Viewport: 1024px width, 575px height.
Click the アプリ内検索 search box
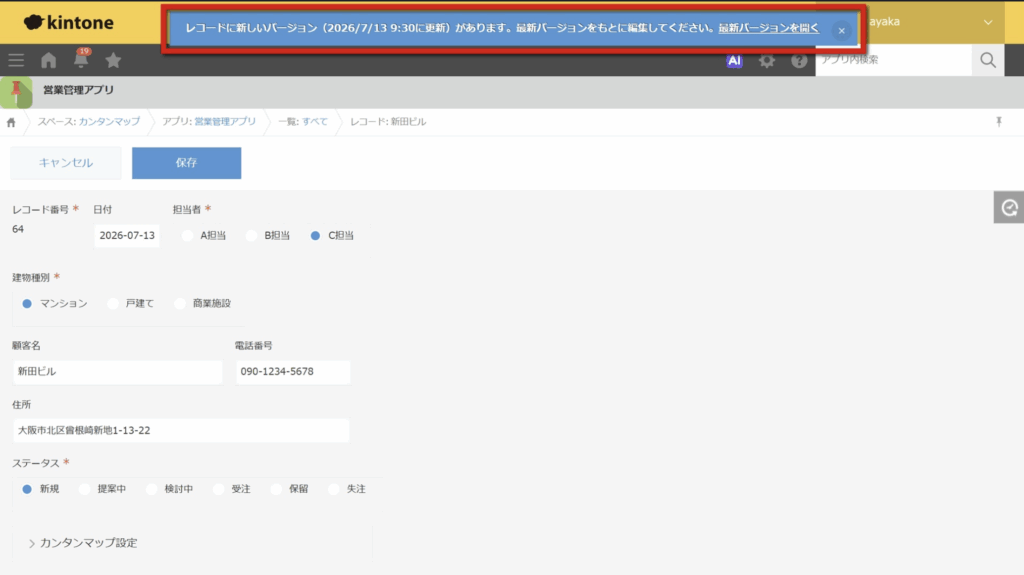coord(893,60)
